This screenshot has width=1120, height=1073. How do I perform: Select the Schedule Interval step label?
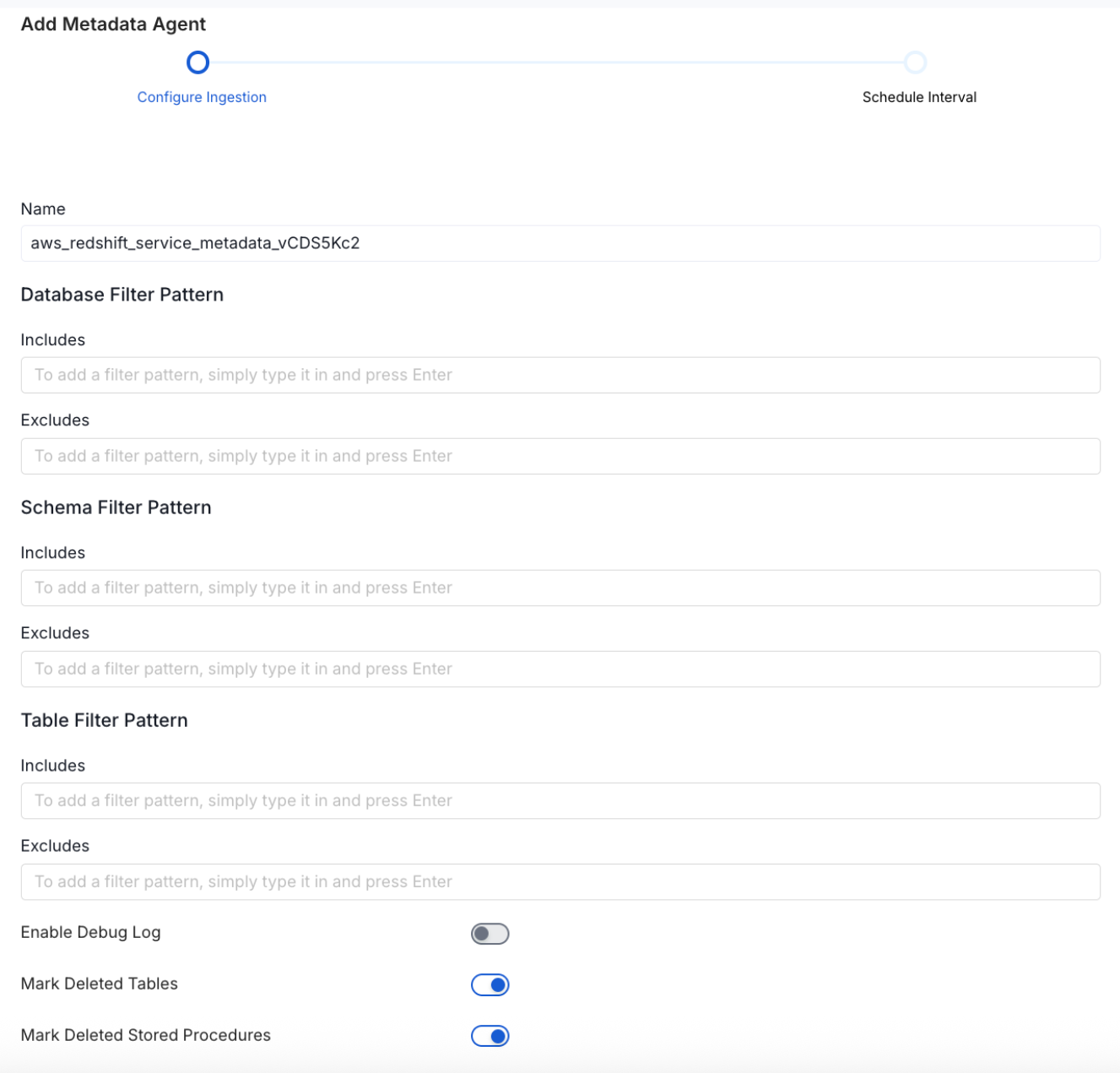click(x=919, y=96)
